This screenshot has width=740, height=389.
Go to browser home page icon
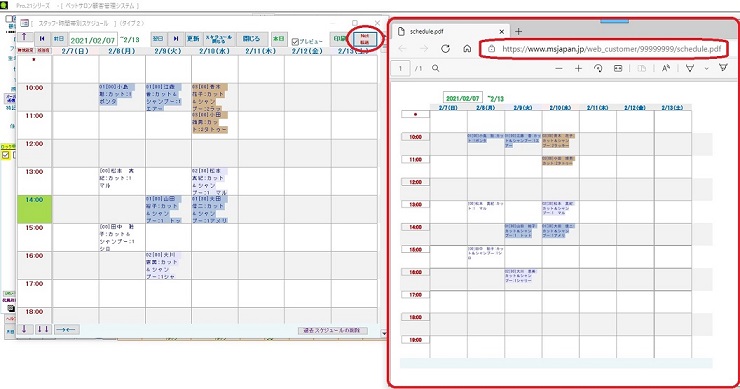[467, 49]
